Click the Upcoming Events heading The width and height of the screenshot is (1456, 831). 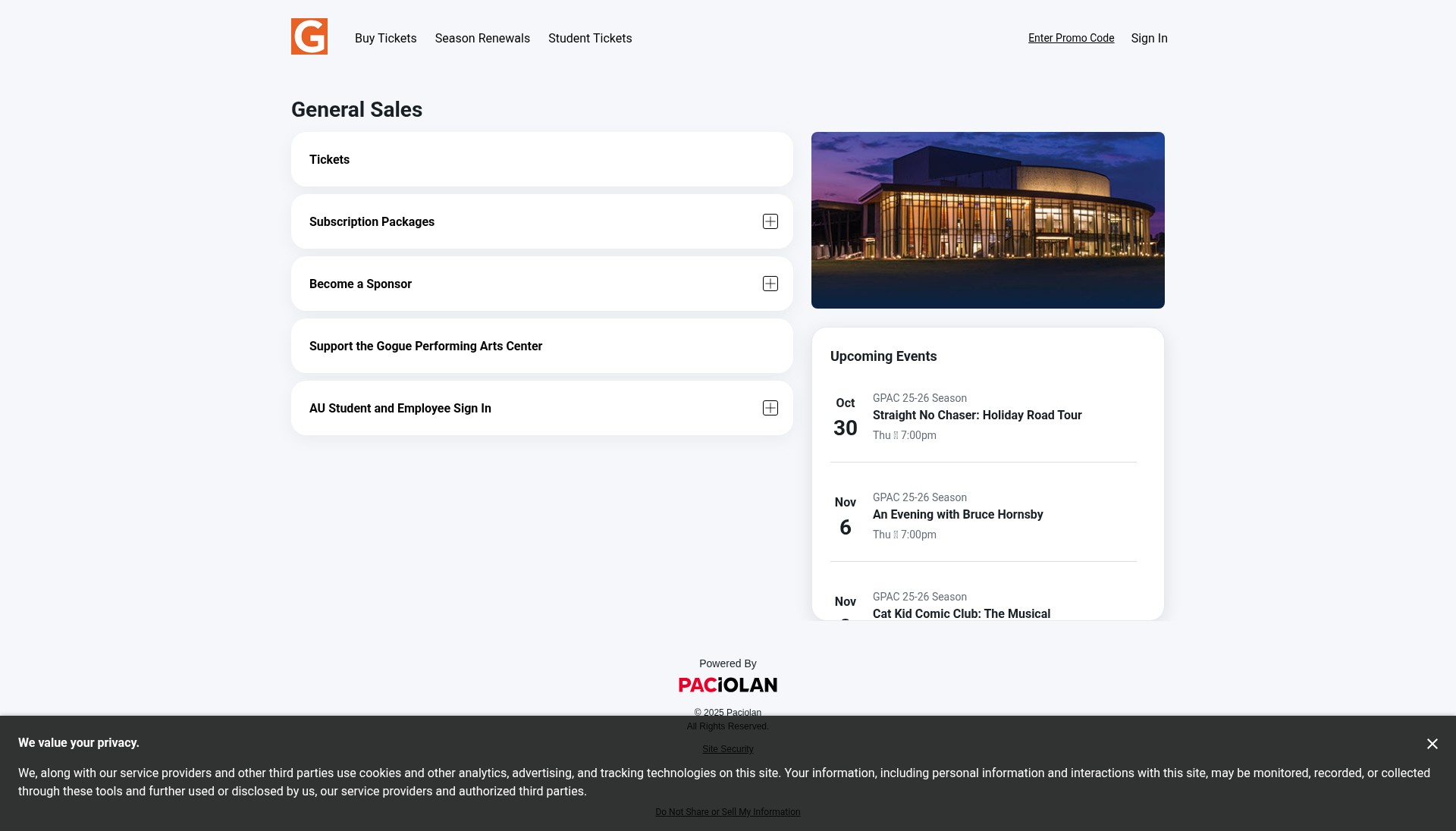coord(883,356)
